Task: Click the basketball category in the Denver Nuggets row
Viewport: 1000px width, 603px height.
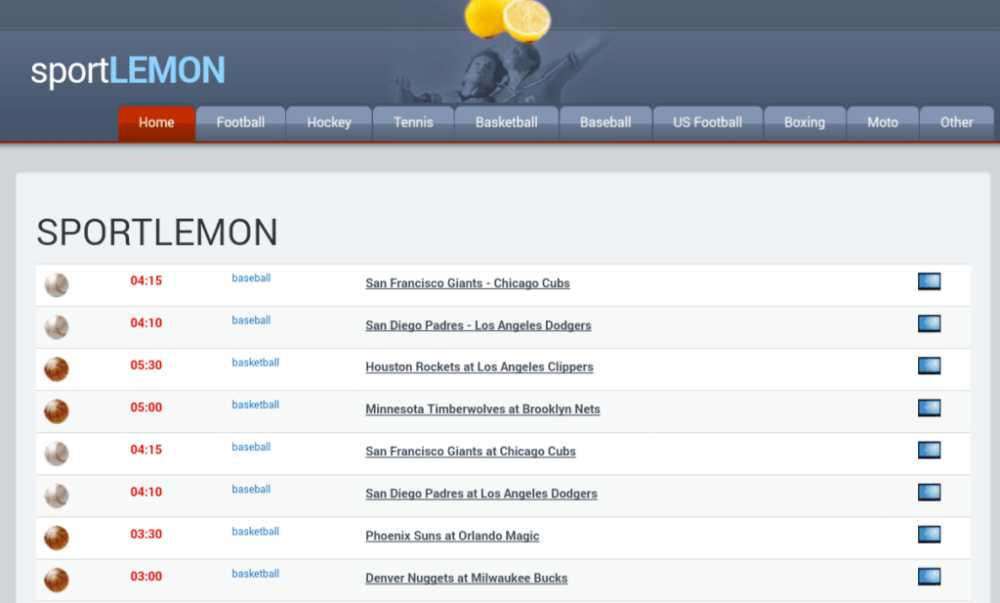Action: click(x=255, y=573)
